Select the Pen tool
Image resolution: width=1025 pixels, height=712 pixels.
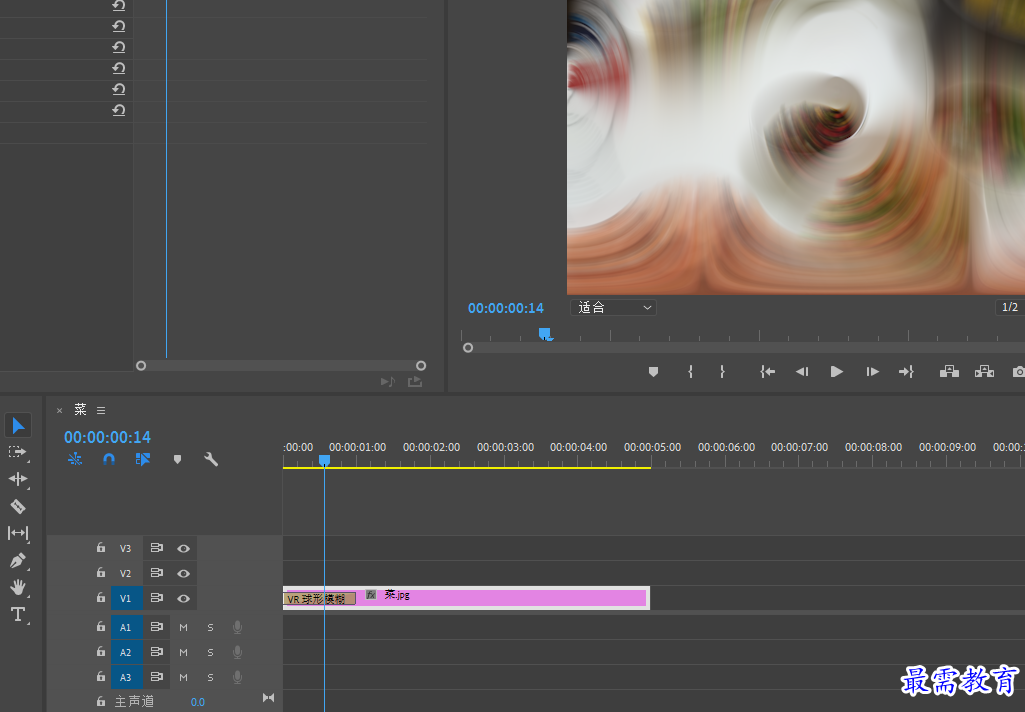18,560
